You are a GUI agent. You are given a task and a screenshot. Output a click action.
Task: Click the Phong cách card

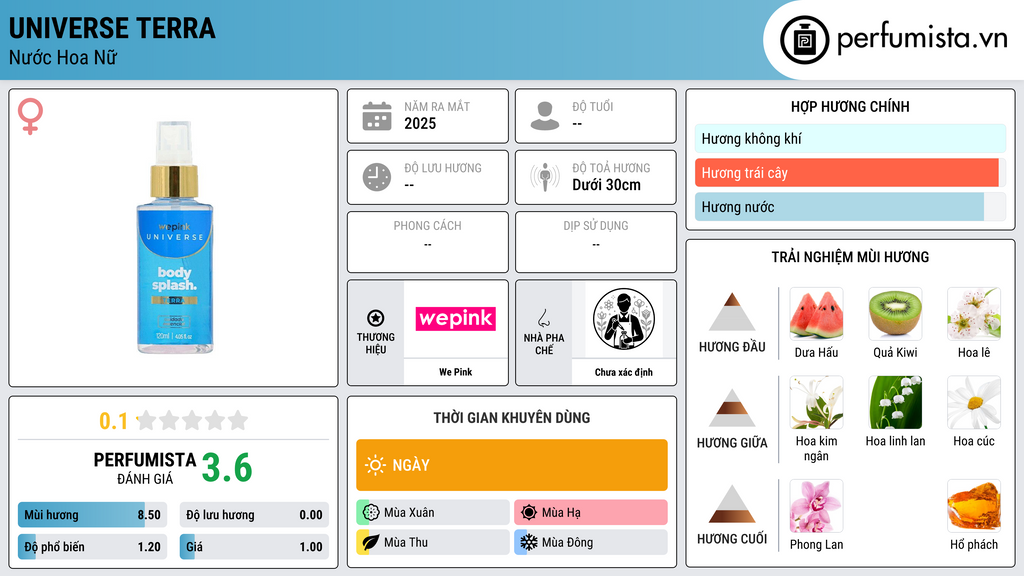428,242
